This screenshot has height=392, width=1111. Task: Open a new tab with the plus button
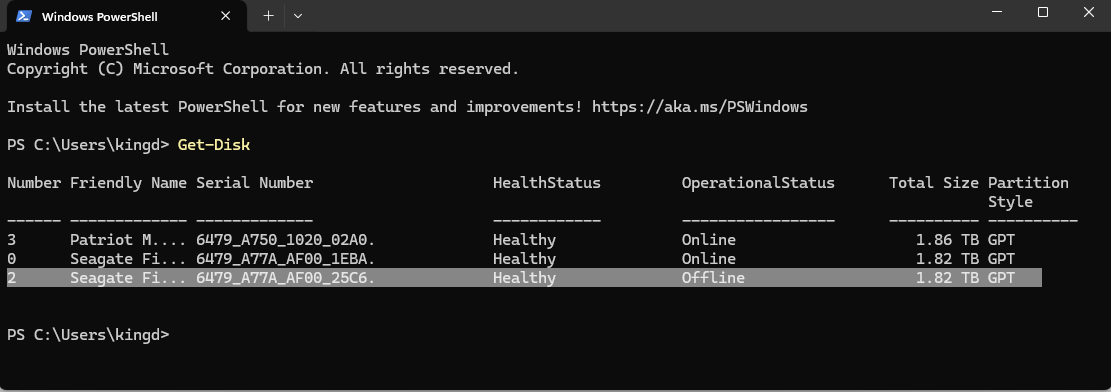268,16
